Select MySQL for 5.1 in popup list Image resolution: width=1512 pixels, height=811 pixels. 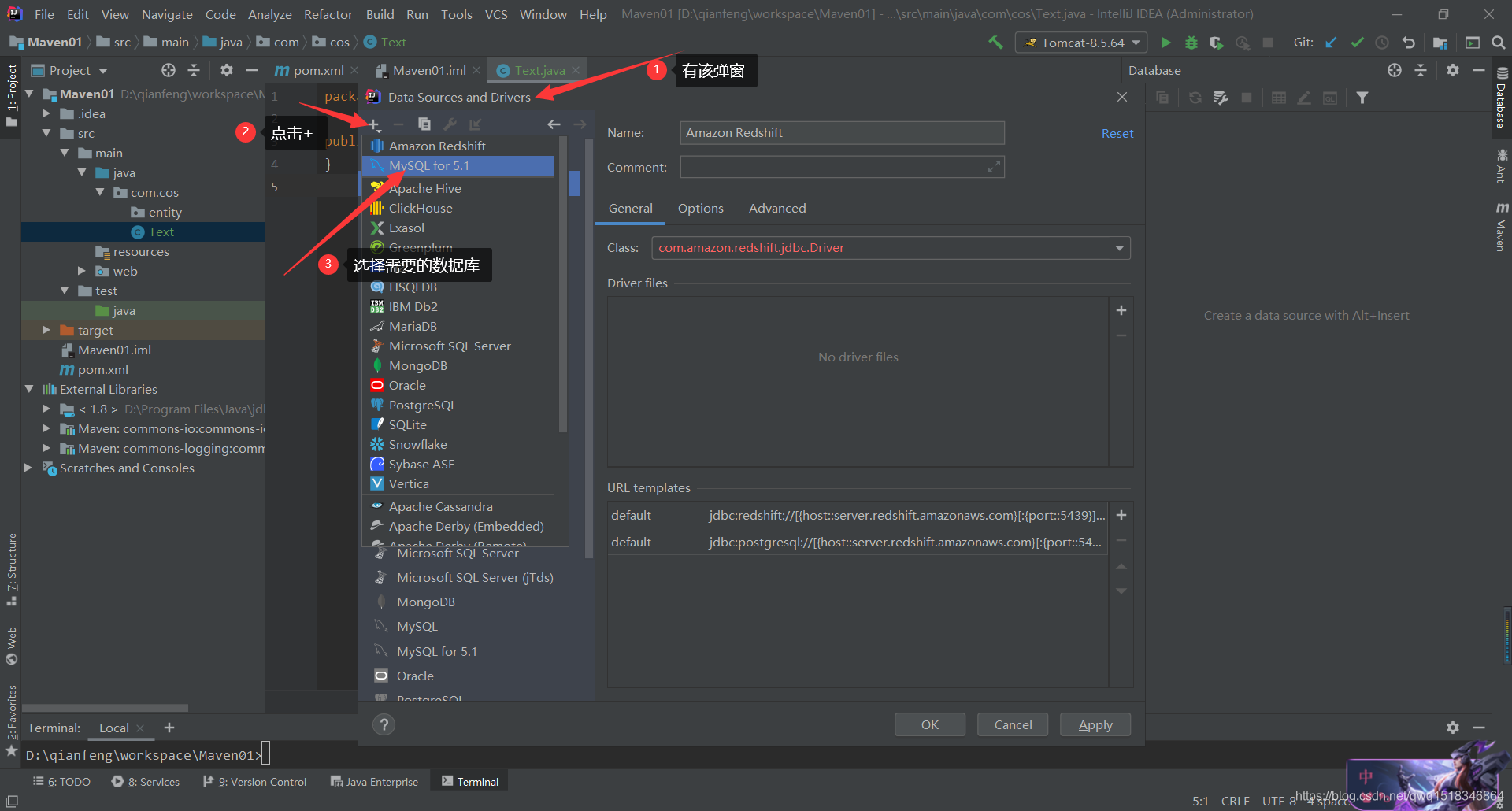tap(458, 165)
